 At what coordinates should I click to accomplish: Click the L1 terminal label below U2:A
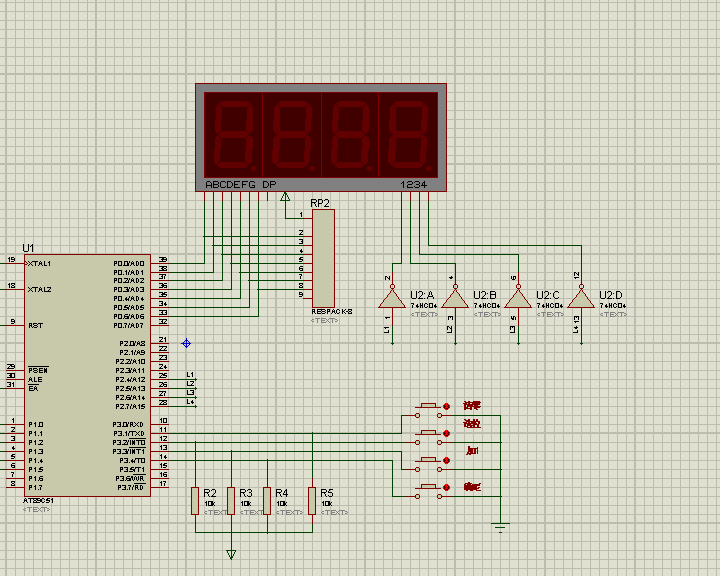click(x=386, y=329)
